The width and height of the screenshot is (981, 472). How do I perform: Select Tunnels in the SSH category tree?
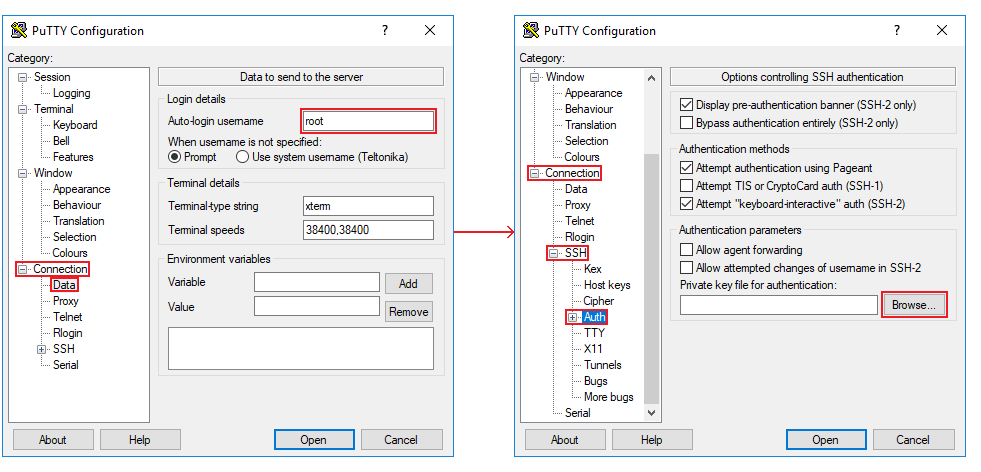click(603, 365)
